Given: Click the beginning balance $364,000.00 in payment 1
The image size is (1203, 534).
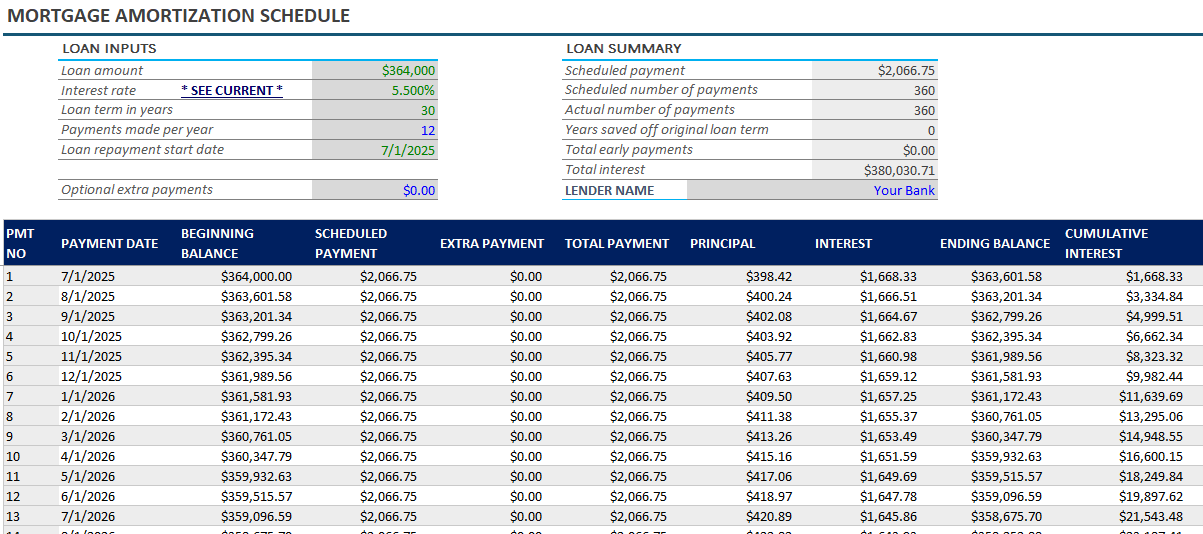Looking at the screenshot, I should [x=256, y=276].
